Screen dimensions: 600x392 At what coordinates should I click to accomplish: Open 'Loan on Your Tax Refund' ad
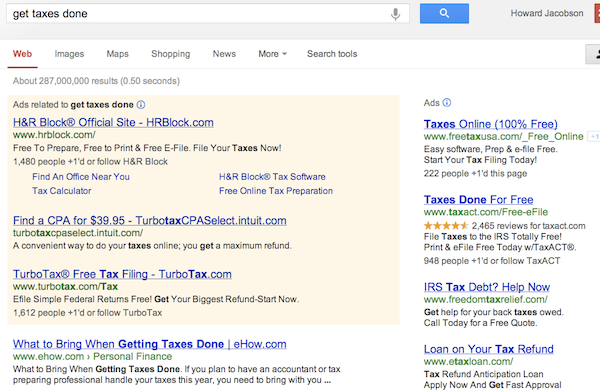[489, 349]
